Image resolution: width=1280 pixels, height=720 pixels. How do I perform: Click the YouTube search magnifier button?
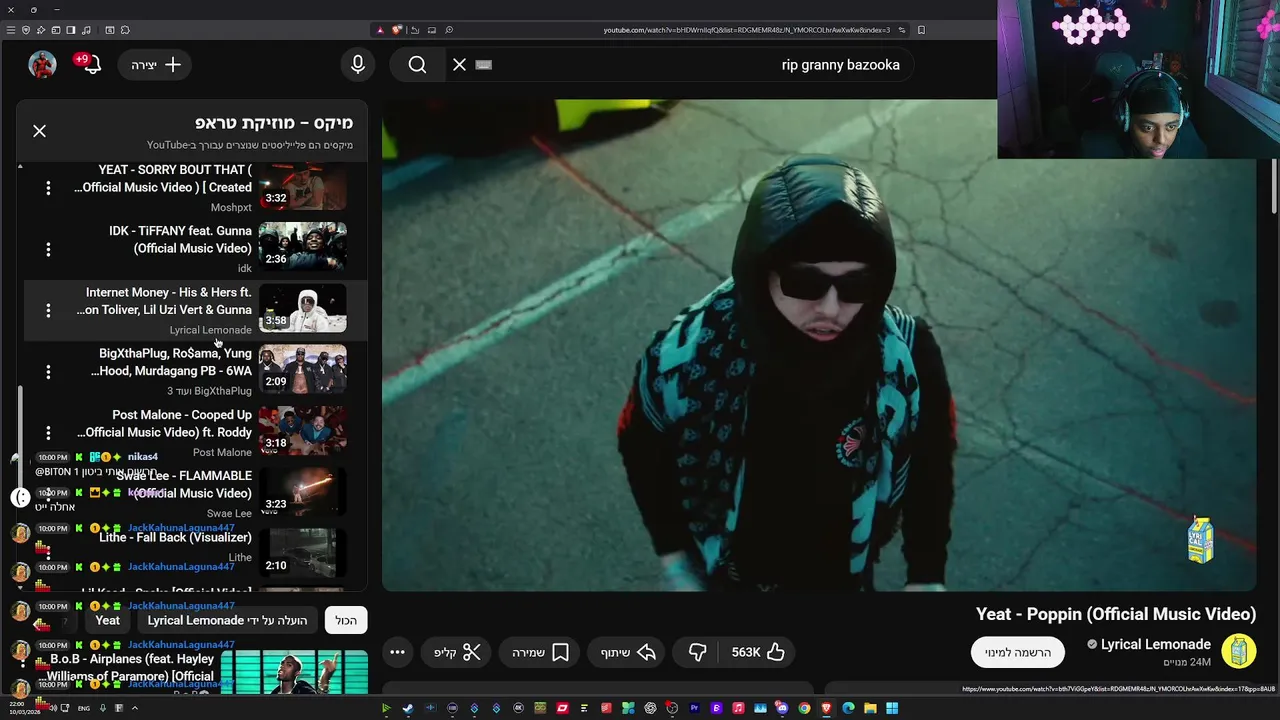417,65
